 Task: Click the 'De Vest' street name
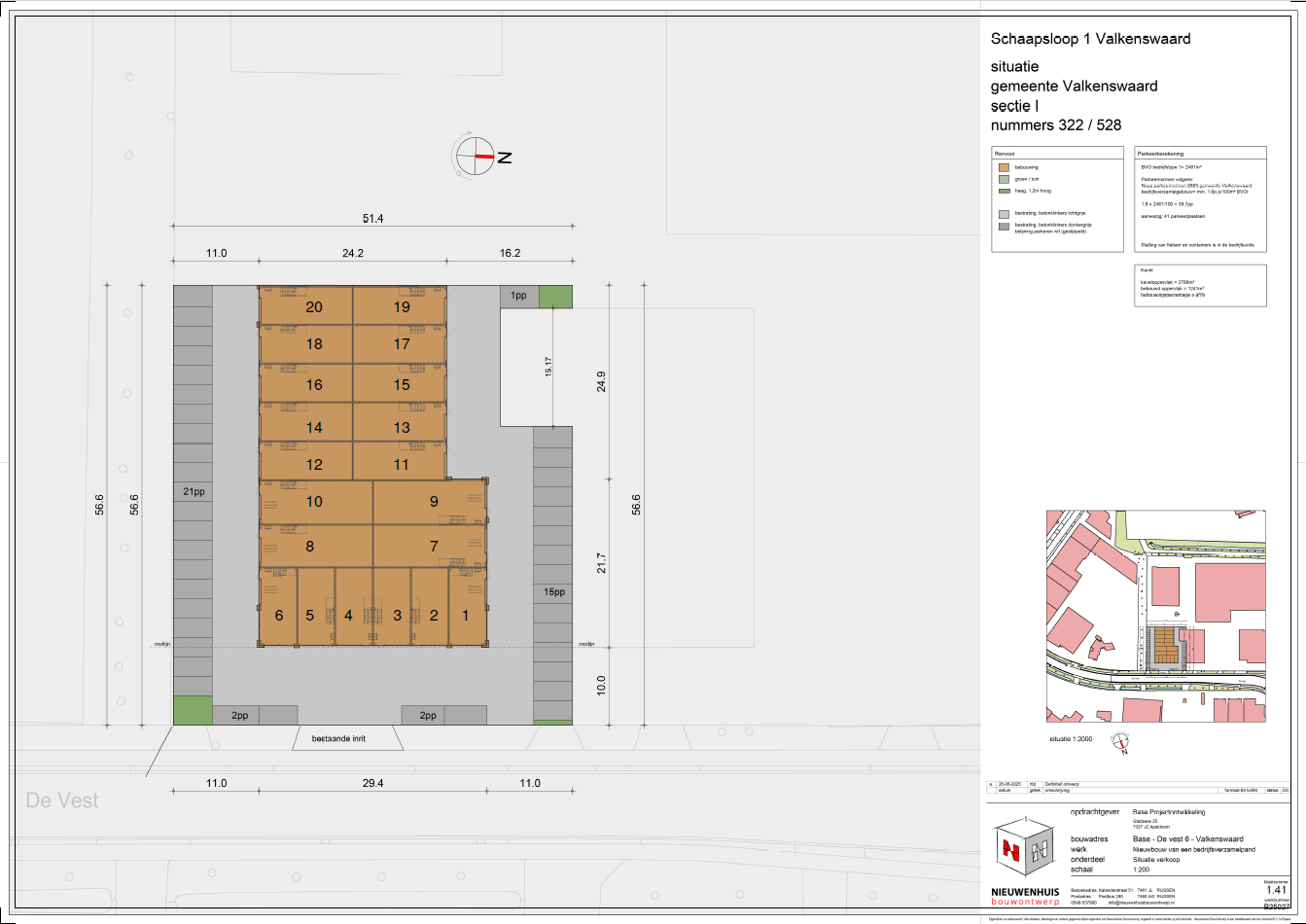click(62, 801)
